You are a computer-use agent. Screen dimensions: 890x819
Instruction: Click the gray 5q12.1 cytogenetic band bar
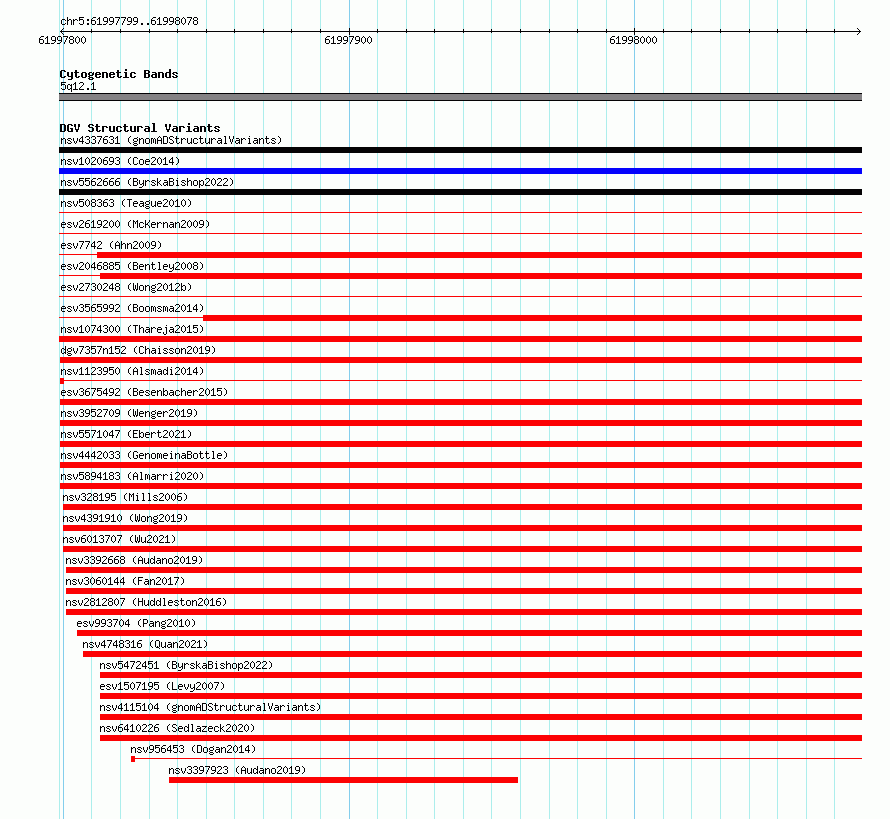(460, 97)
